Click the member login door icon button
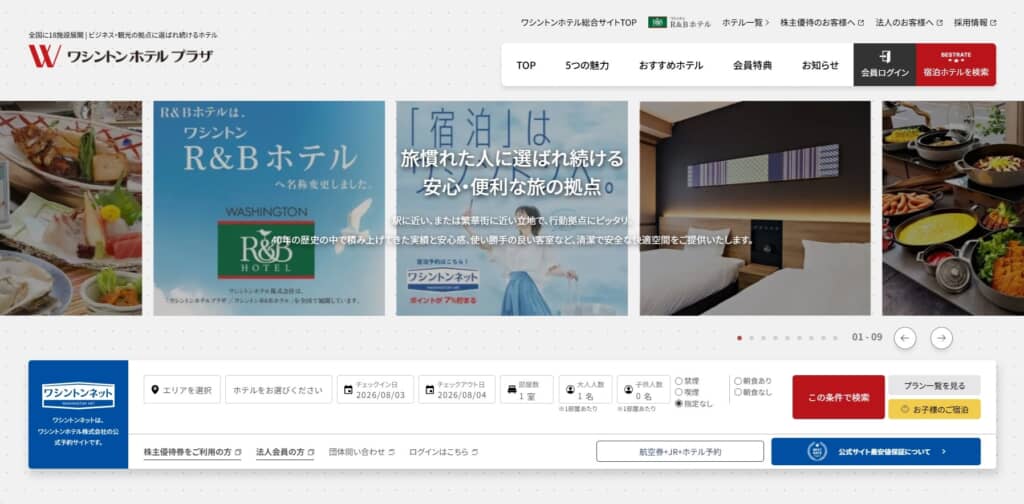The height and width of the screenshot is (504, 1024). 884,65
